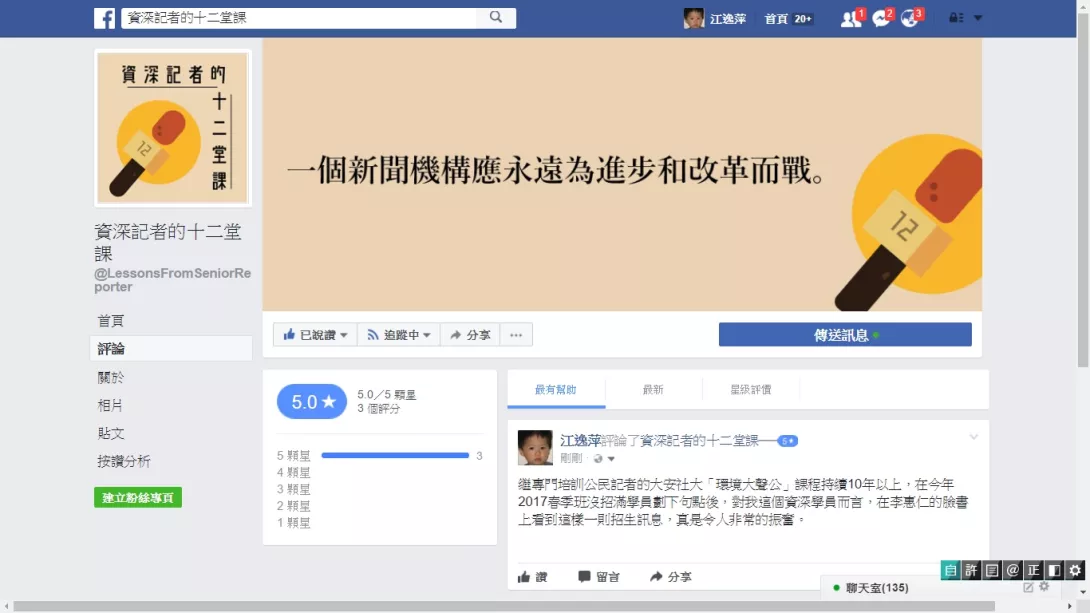Open the three-dots more actions menu
The height and width of the screenshot is (613, 1090).
pos(516,335)
